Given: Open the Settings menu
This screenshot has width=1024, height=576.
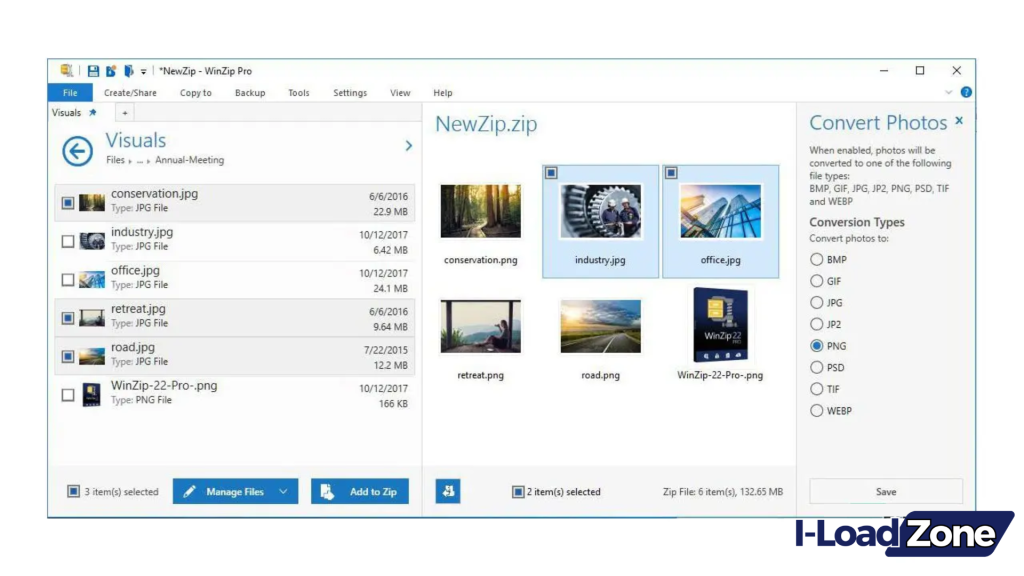Looking at the screenshot, I should [349, 93].
